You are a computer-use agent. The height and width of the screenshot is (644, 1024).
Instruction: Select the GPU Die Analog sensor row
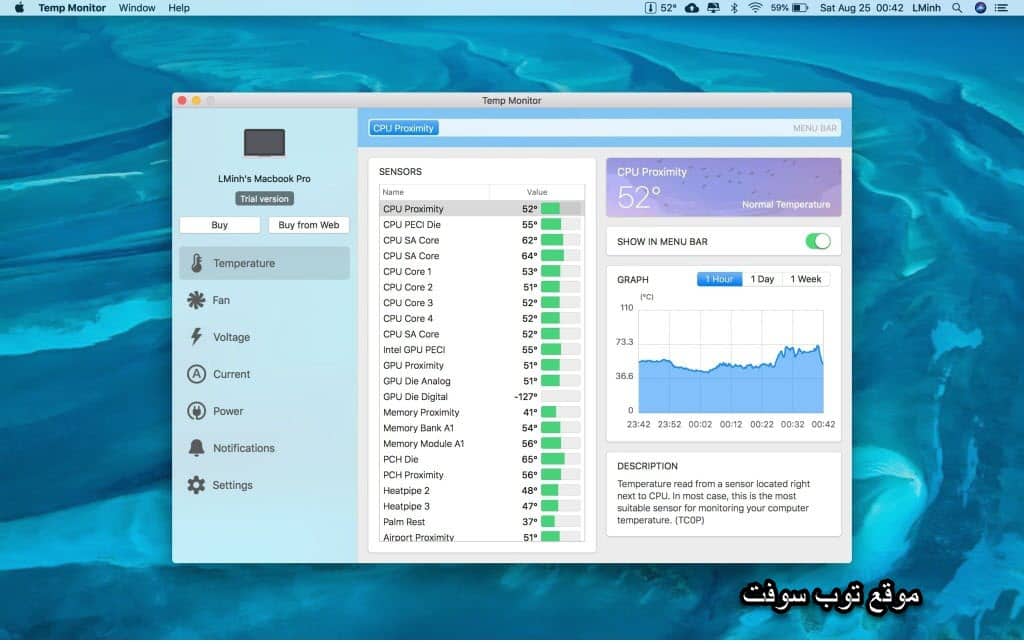[481, 381]
